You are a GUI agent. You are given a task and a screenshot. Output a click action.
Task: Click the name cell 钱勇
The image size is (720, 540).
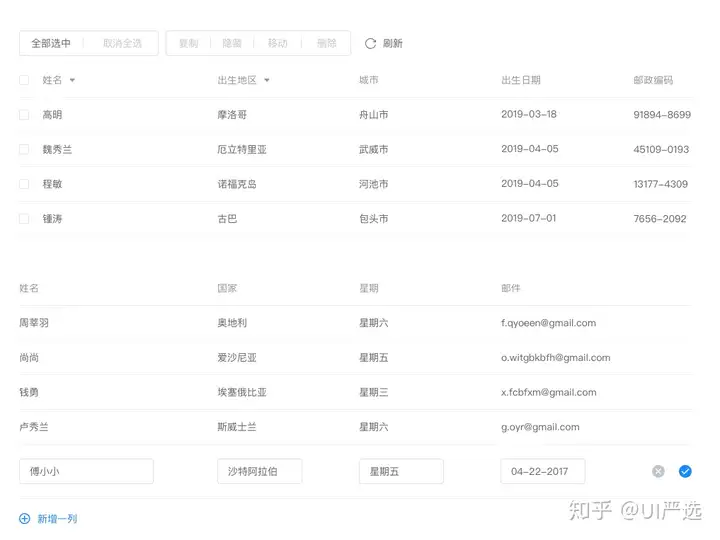[29, 392]
